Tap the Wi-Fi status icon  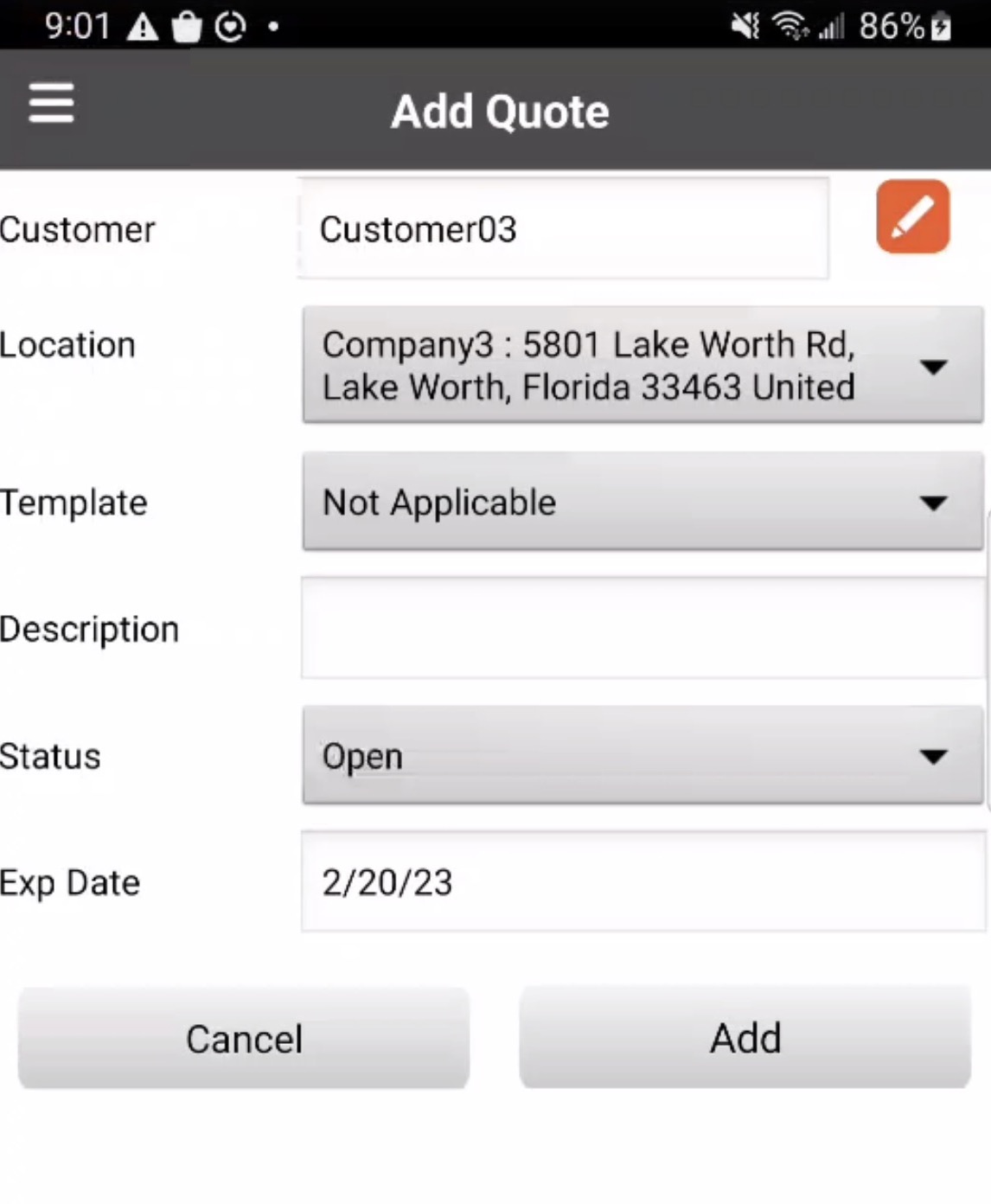coord(790,27)
